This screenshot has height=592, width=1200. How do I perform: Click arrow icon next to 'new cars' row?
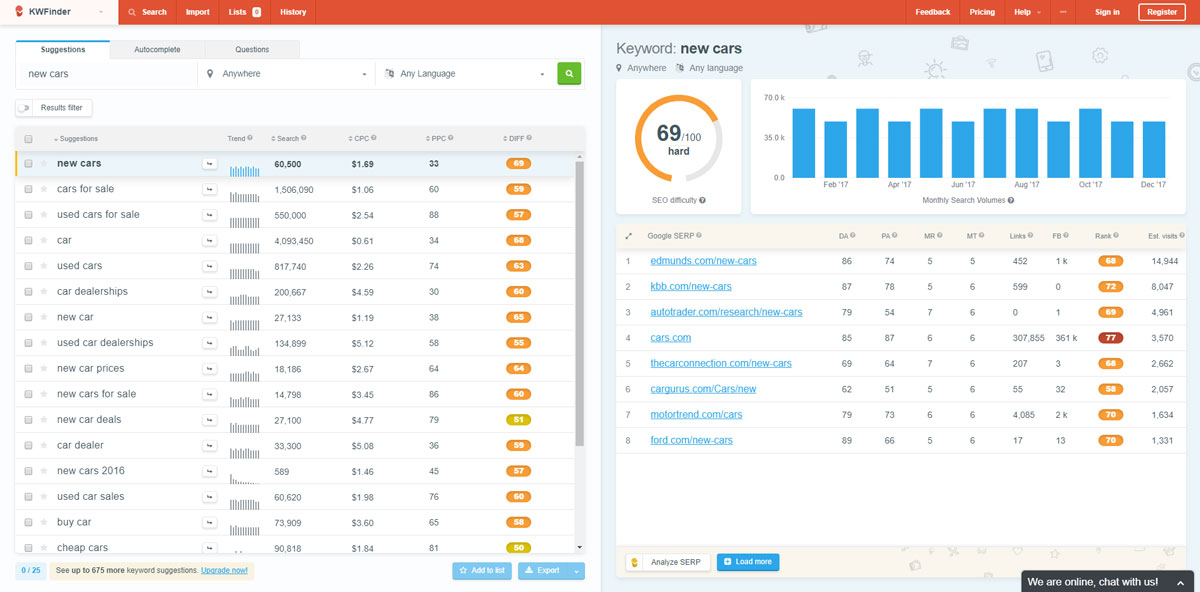click(210, 163)
